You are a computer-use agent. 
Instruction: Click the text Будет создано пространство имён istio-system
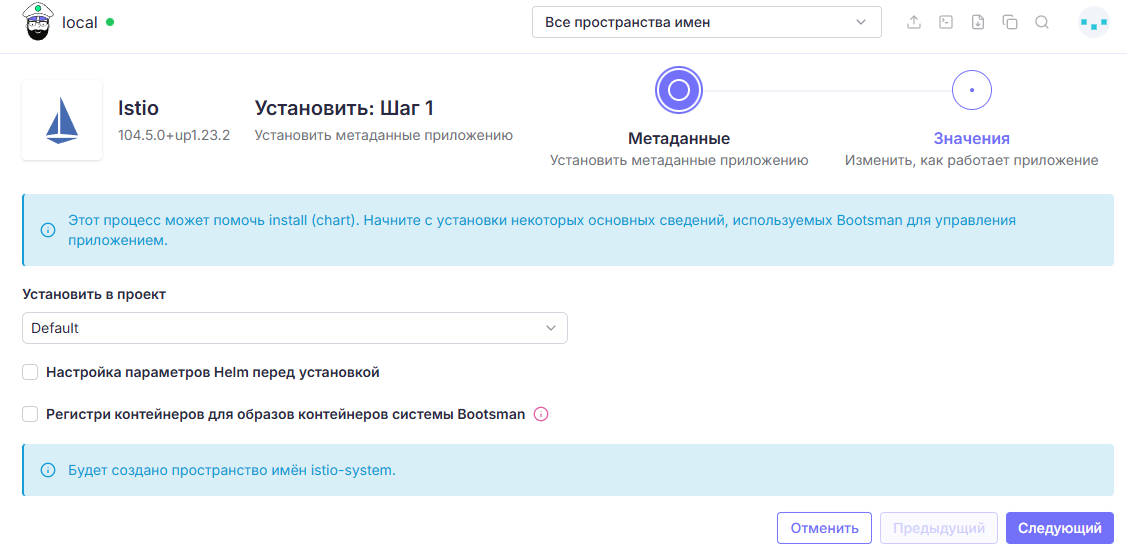click(x=232, y=471)
